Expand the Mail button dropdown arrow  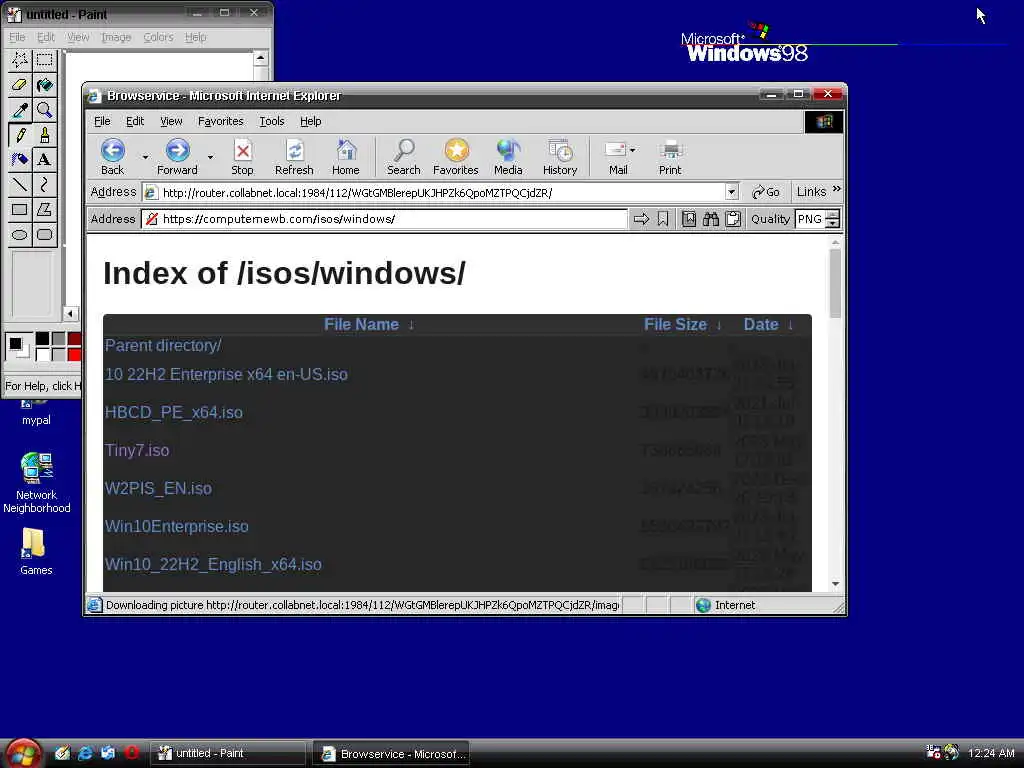click(x=632, y=150)
